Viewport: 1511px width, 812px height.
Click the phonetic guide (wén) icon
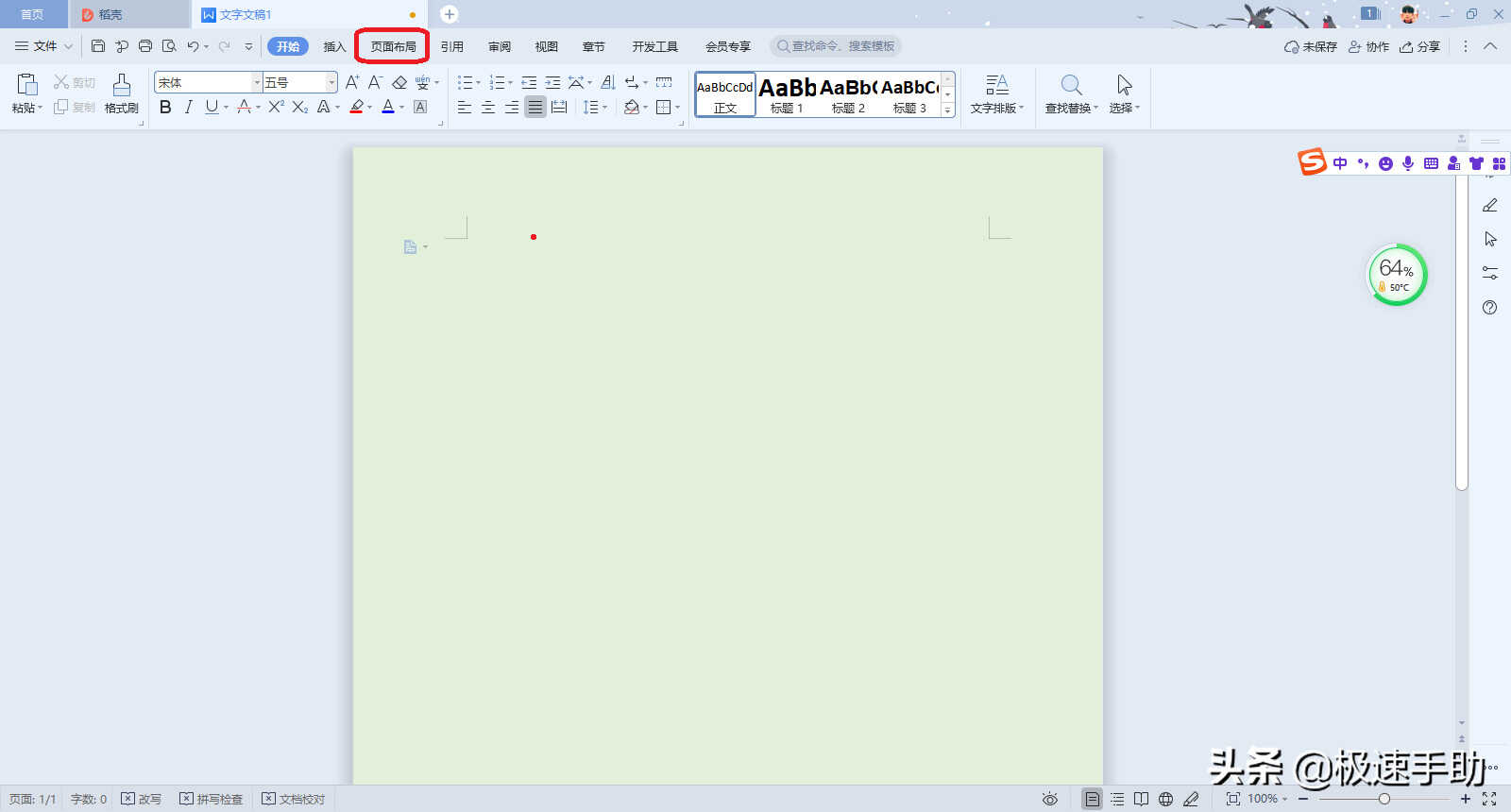pyautogui.click(x=422, y=82)
